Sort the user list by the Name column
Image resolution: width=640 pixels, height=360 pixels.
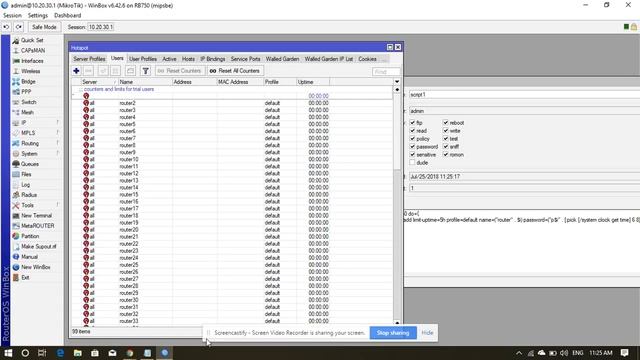coord(145,82)
